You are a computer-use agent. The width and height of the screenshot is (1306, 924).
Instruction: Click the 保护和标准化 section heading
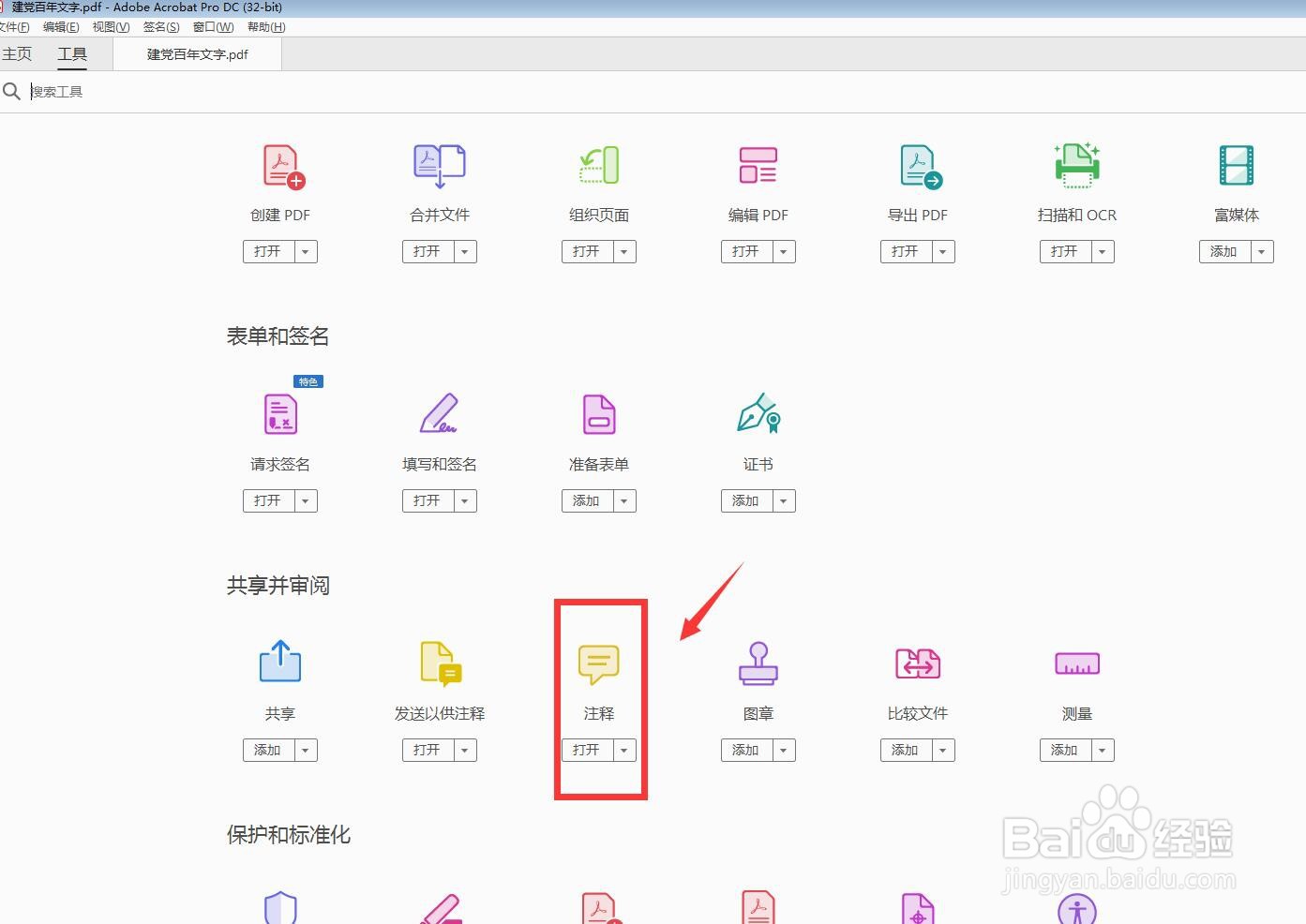tap(289, 835)
